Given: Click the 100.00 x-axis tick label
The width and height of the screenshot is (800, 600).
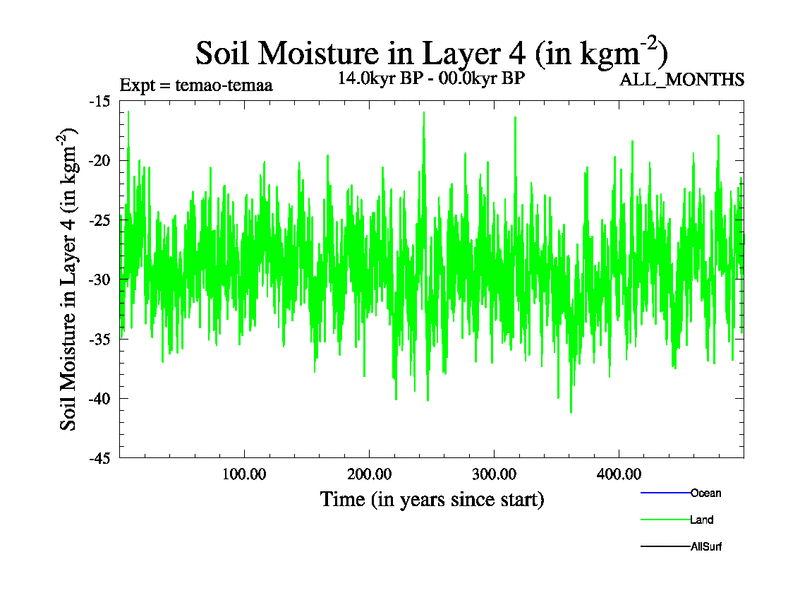Looking at the screenshot, I should click(x=244, y=474).
